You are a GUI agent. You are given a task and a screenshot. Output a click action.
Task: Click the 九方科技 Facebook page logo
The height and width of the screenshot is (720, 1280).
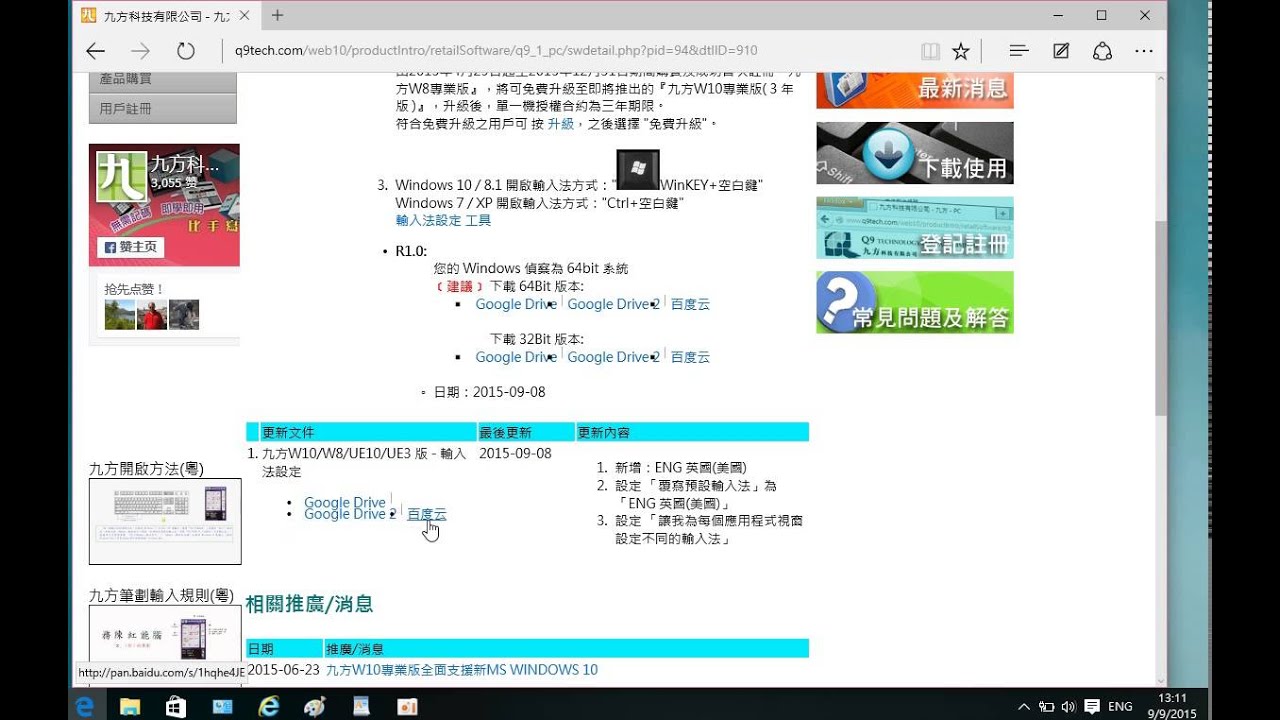pyautogui.click(x=120, y=178)
